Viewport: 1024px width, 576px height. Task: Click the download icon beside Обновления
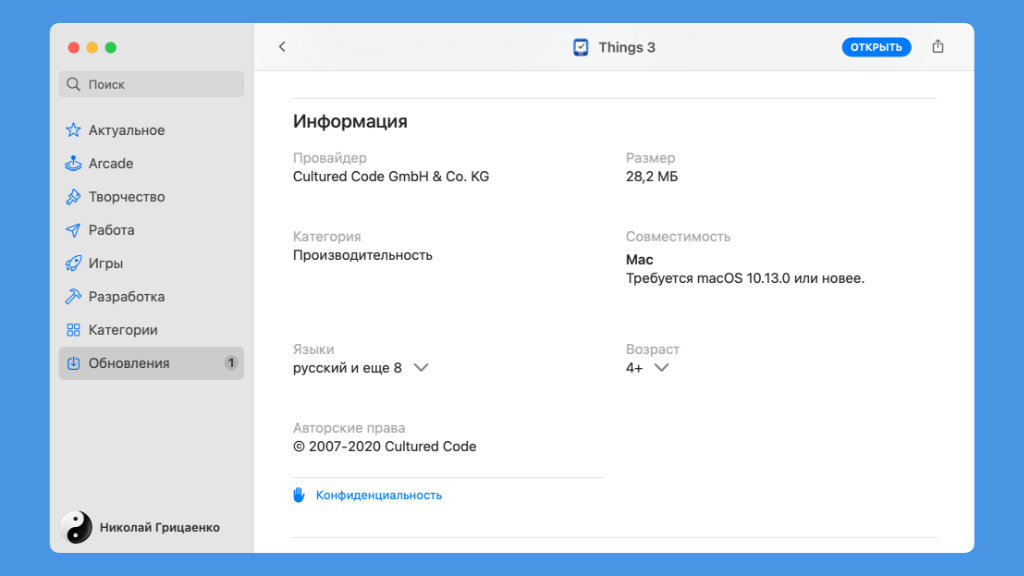coord(73,363)
